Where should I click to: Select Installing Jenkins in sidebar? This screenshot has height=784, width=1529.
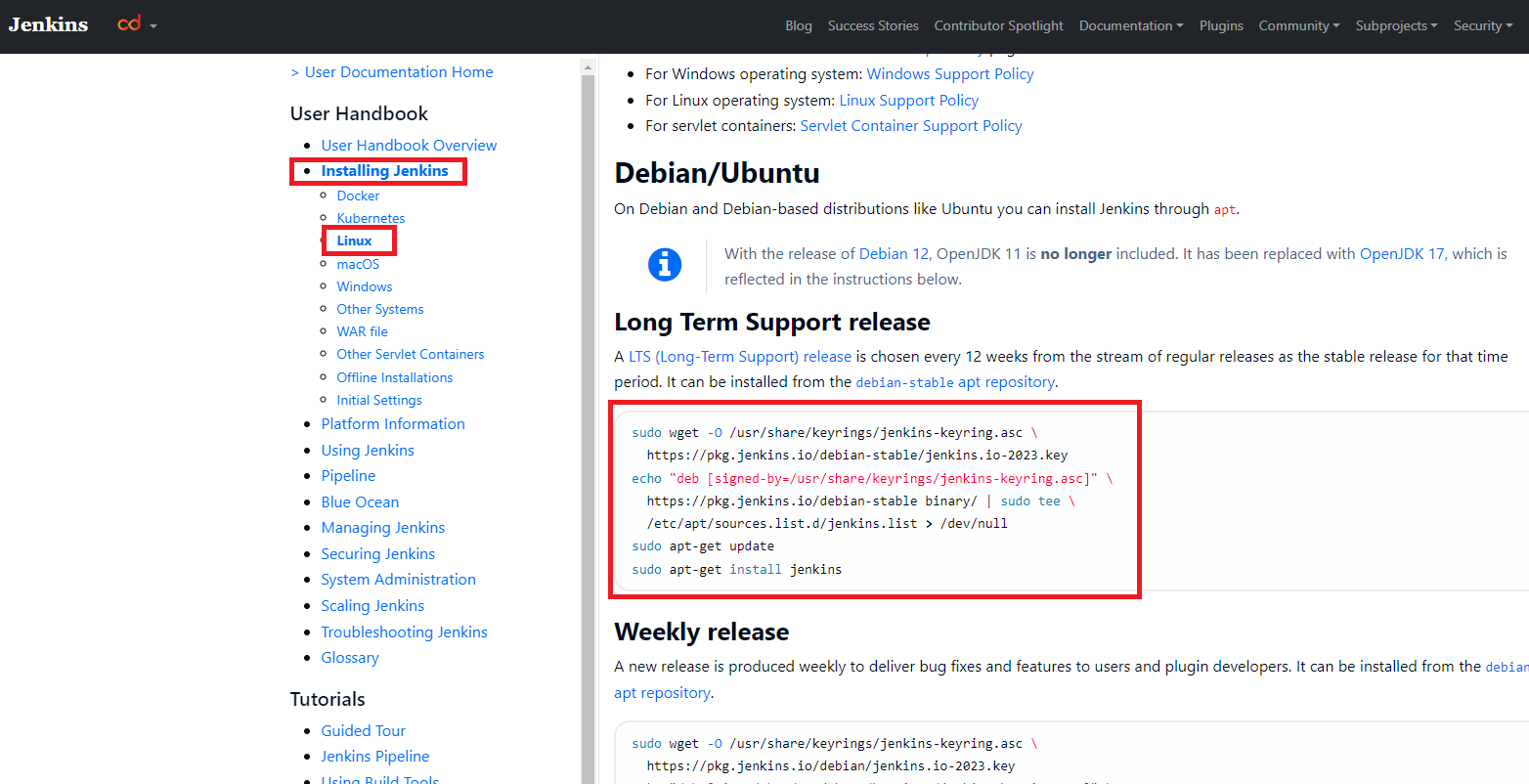point(384,171)
